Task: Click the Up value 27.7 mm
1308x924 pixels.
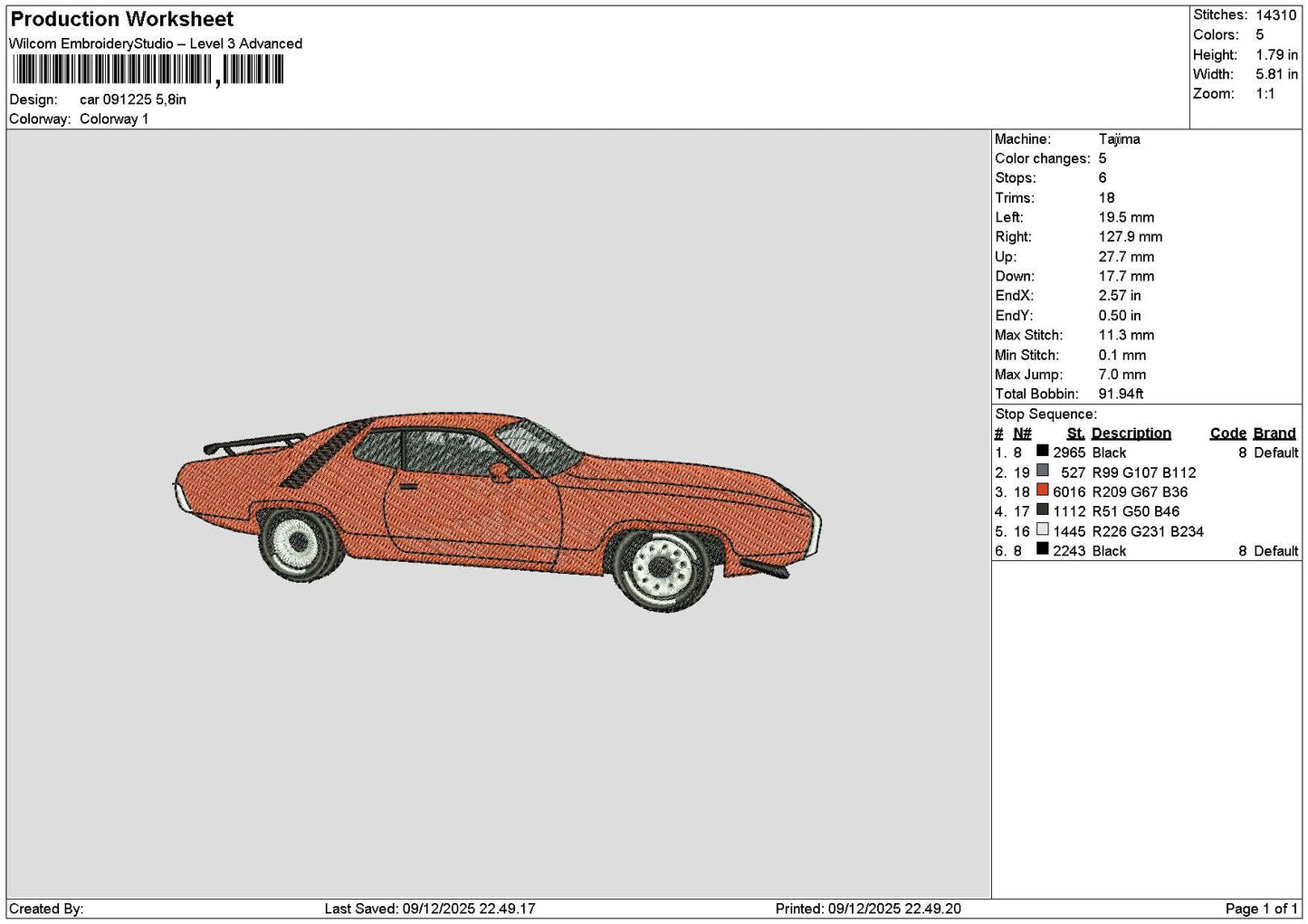Action: click(1126, 256)
